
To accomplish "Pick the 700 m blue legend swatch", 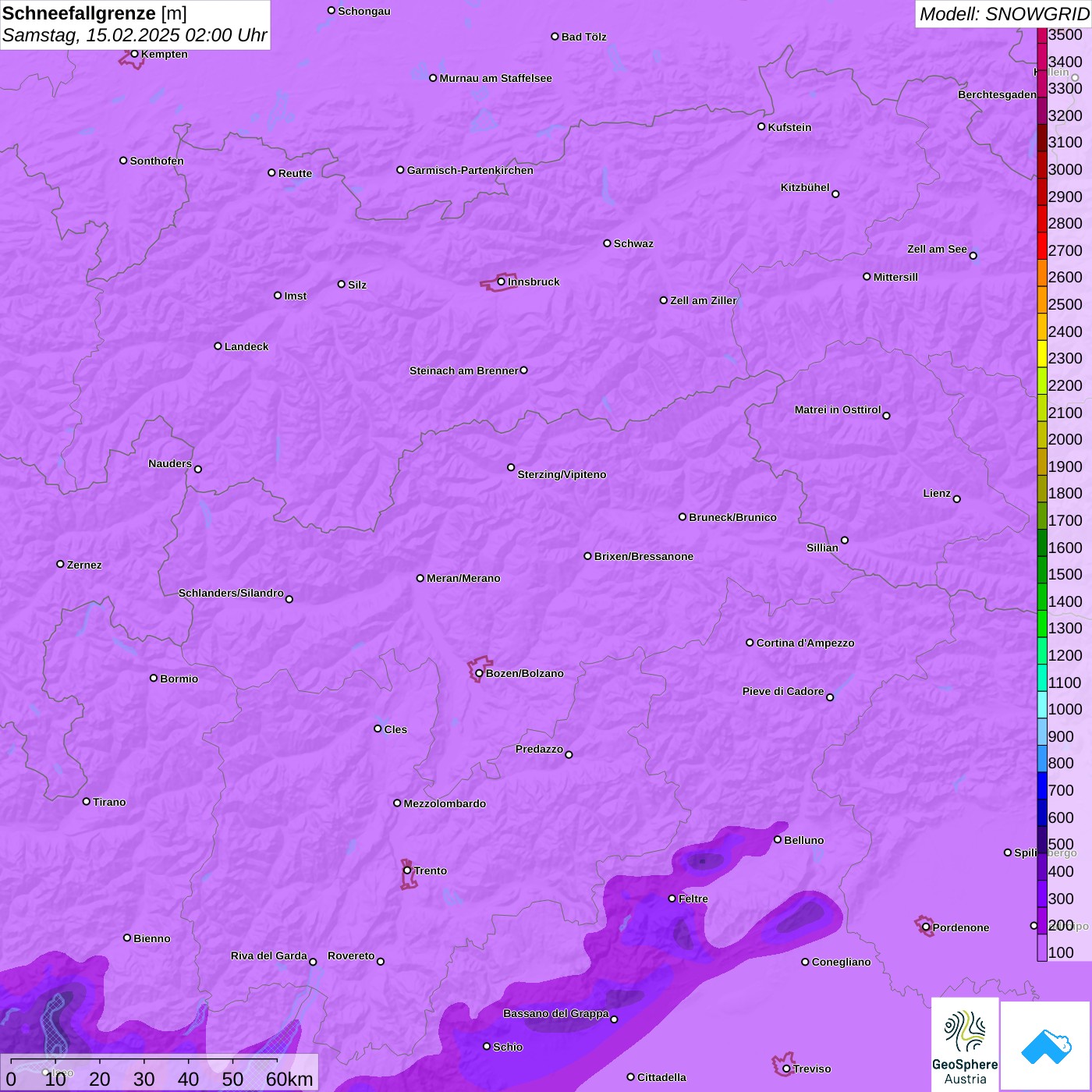I will 1042,785.
